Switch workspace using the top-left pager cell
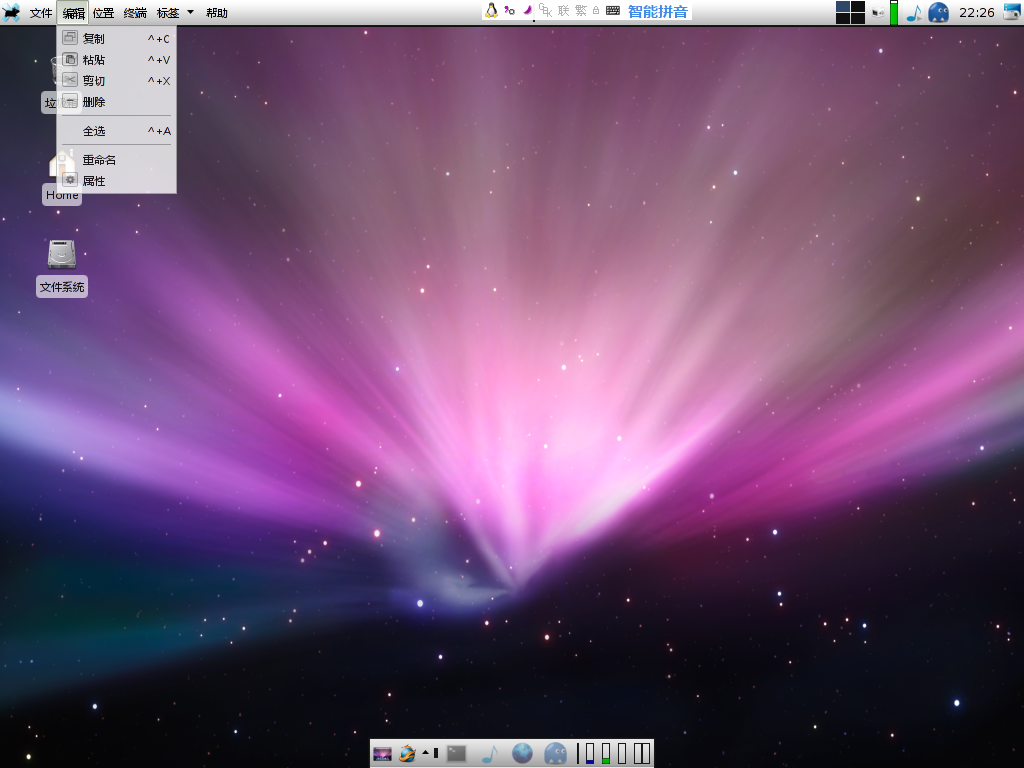The width and height of the screenshot is (1024, 768). coord(843,7)
